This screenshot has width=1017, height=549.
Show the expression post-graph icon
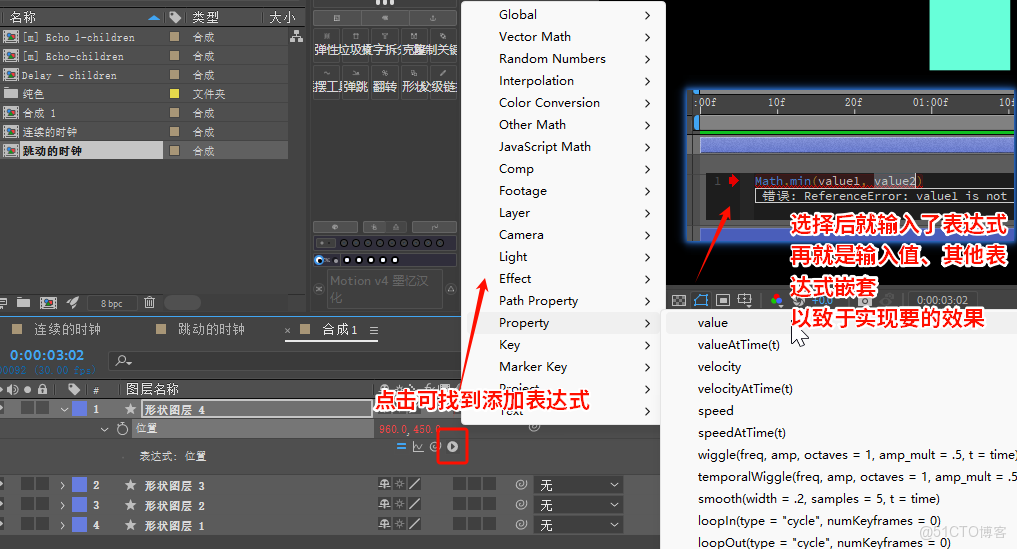(x=418, y=446)
